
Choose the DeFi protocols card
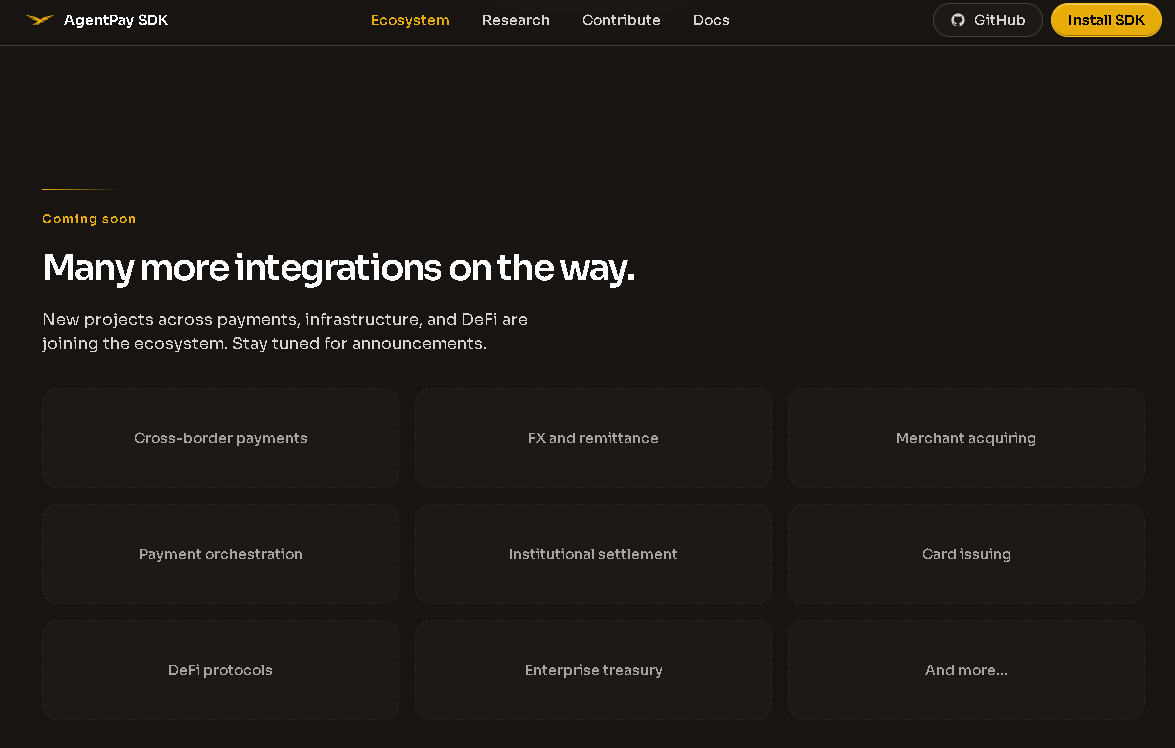click(220, 670)
